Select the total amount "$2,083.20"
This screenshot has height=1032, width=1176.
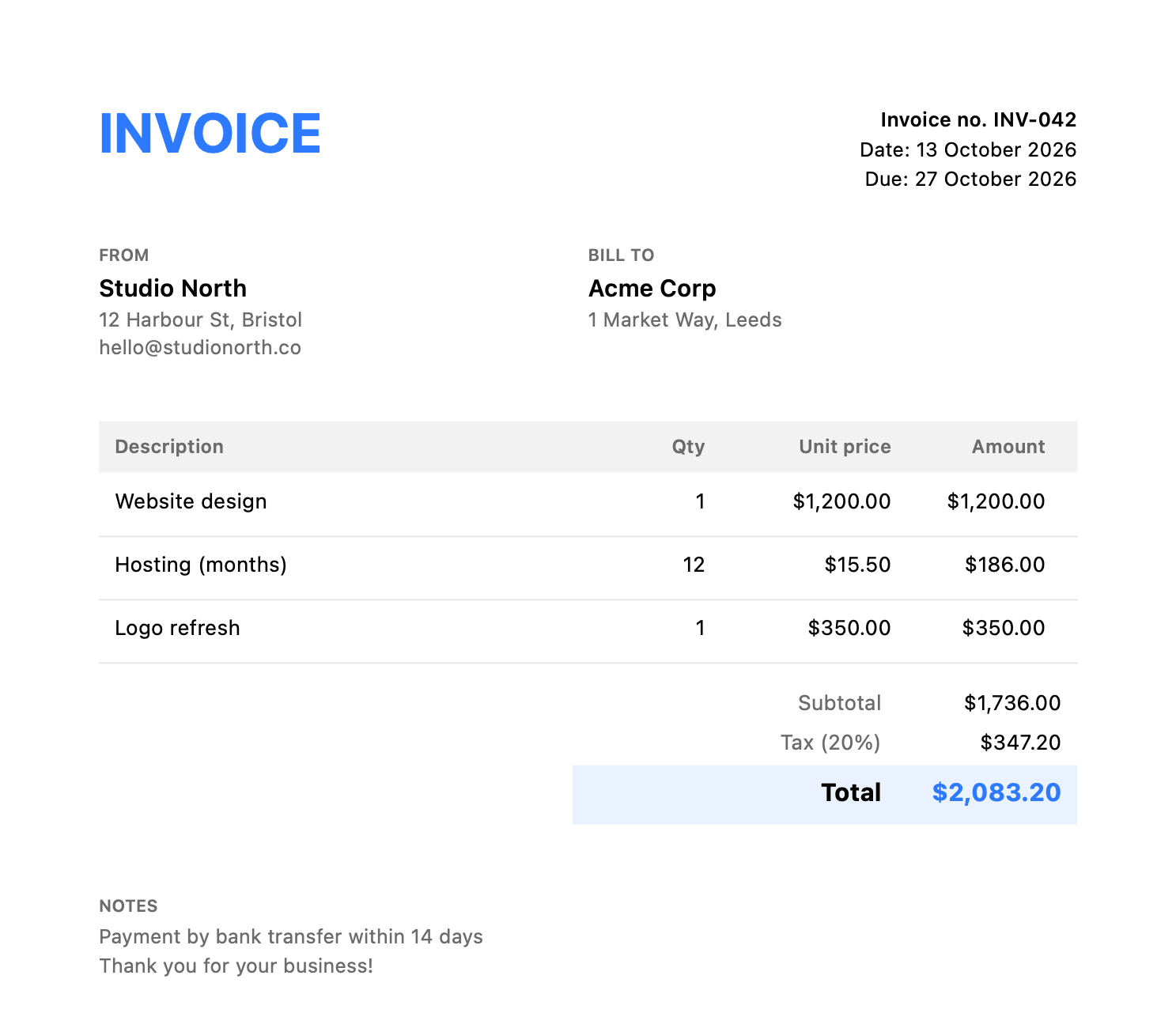pyautogui.click(x=996, y=792)
